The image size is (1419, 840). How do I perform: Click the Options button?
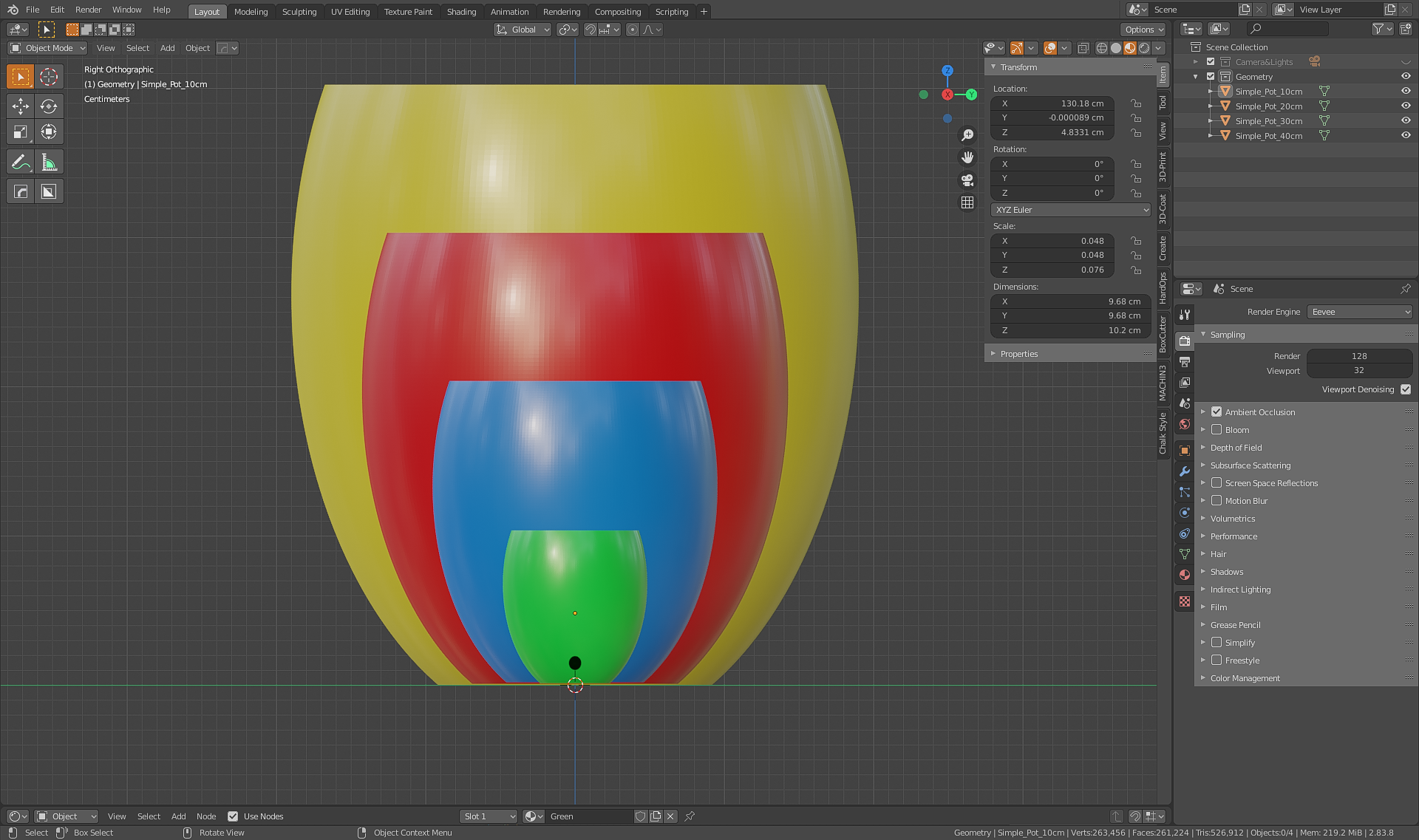click(x=1143, y=30)
